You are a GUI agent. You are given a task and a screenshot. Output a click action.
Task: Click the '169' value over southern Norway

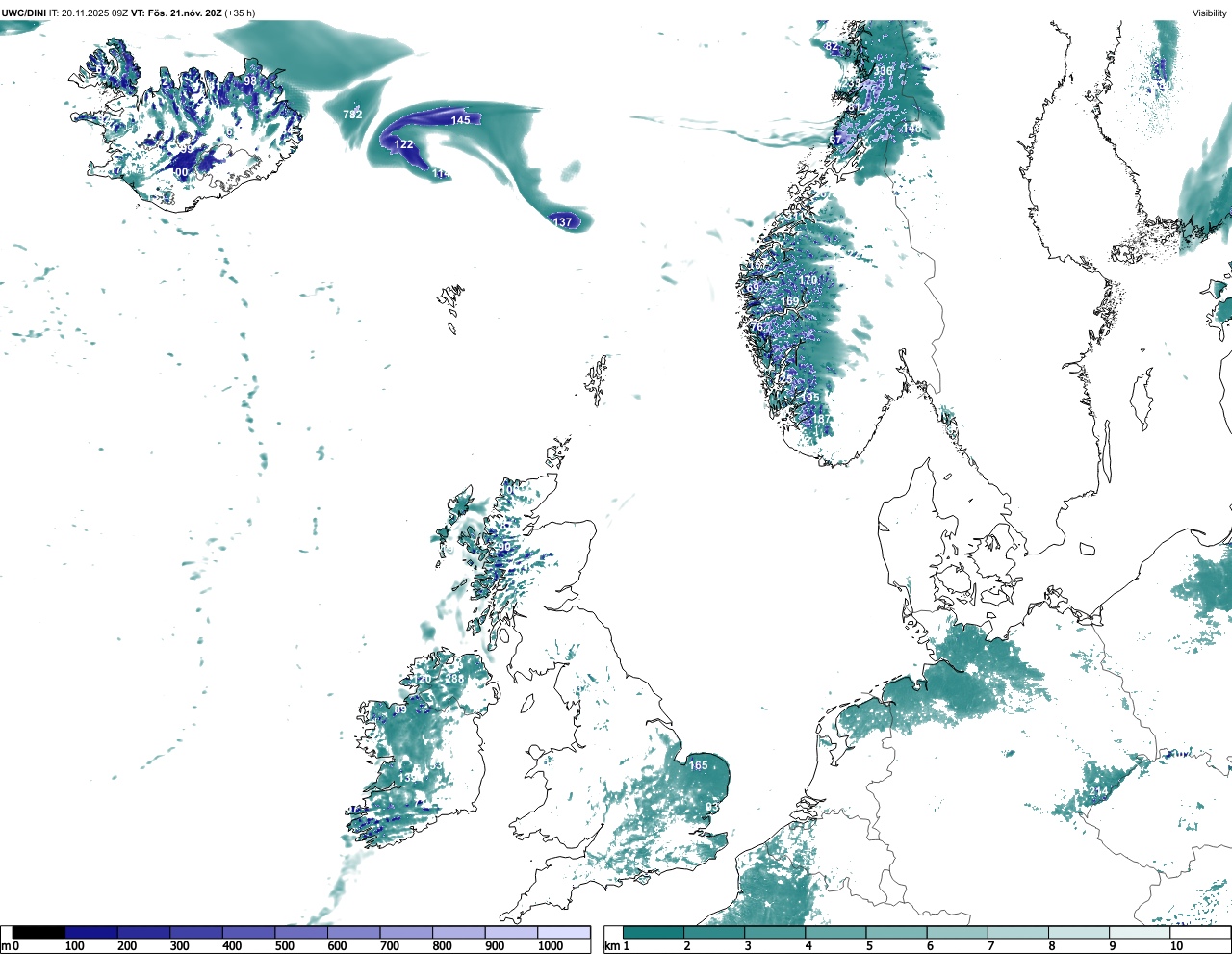[790, 302]
